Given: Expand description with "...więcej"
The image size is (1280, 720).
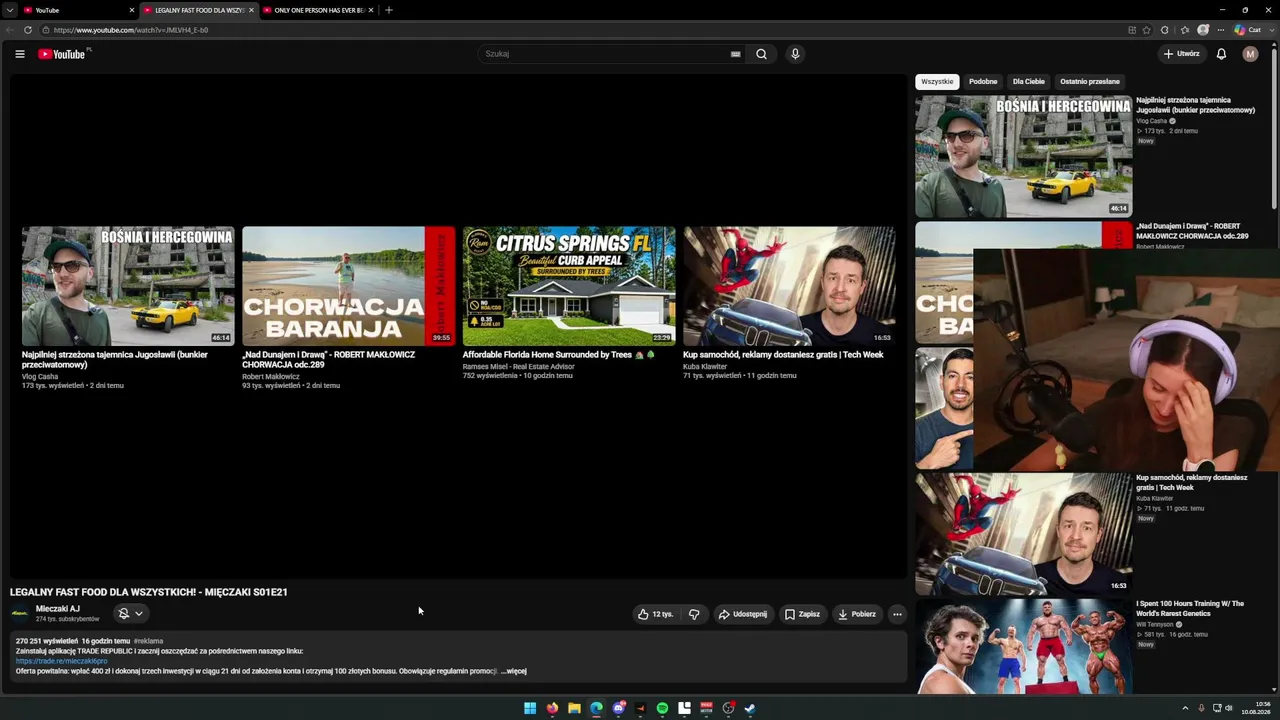Looking at the screenshot, I should (x=514, y=671).
